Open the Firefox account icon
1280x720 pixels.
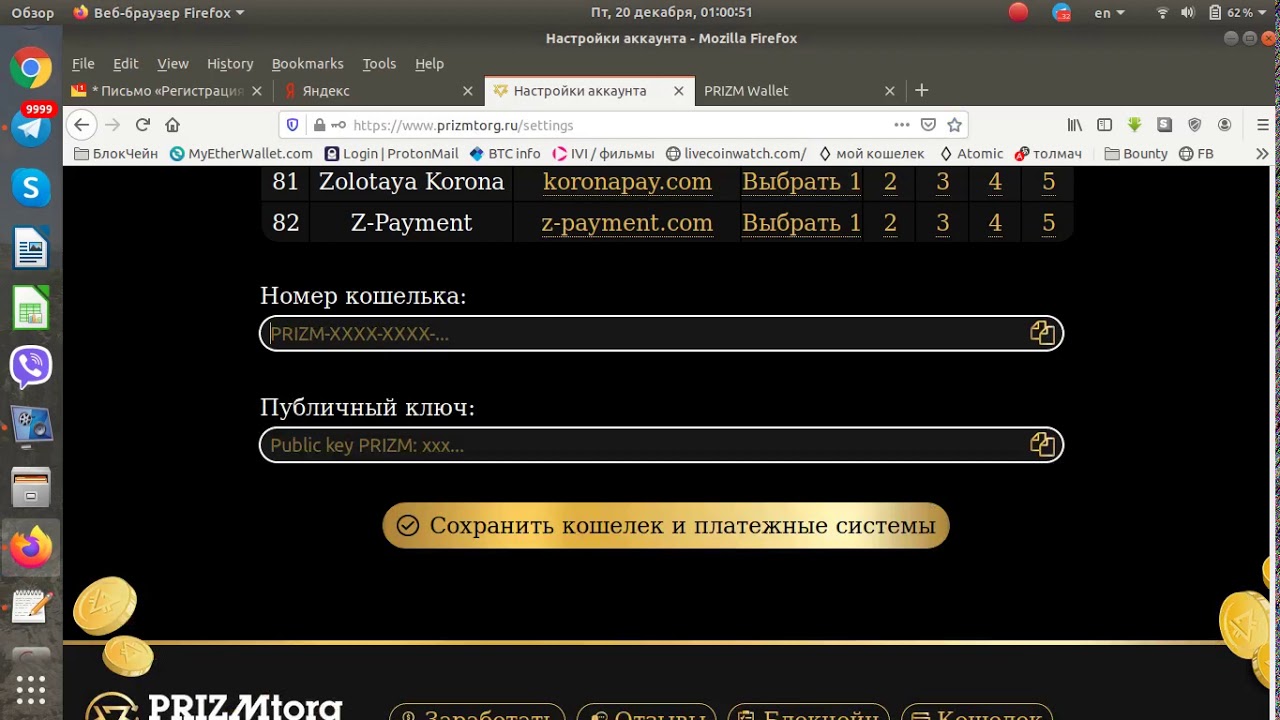(x=1224, y=125)
